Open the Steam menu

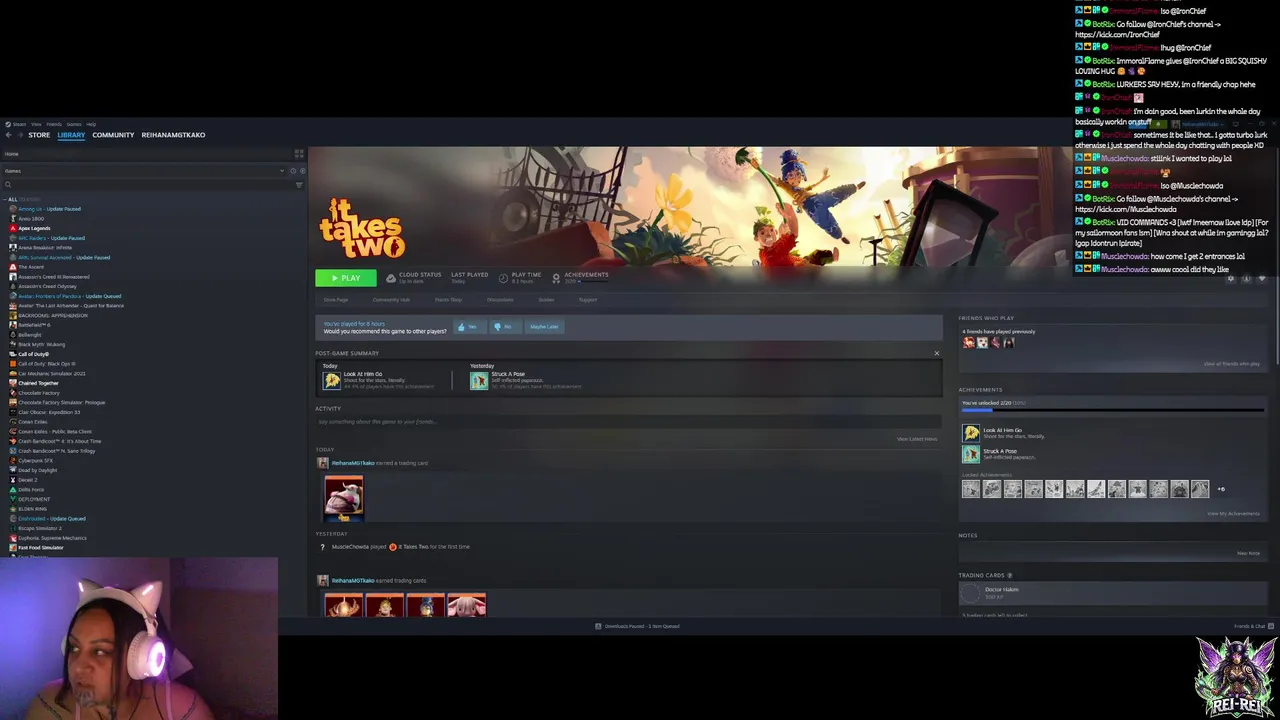pyautogui.click(x=19, y=124)
